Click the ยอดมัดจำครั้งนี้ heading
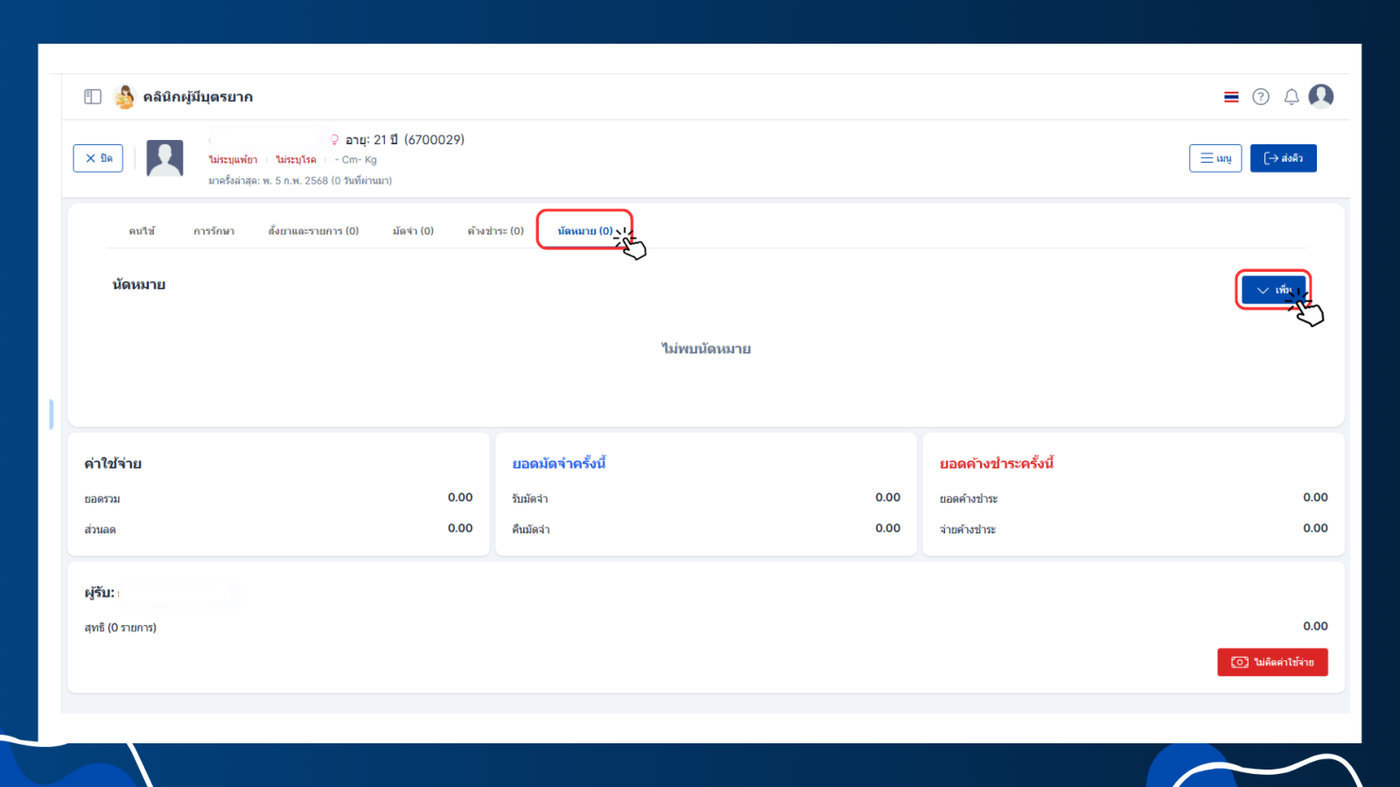This screenshot has width=1400, height=787. click(559, 464)
